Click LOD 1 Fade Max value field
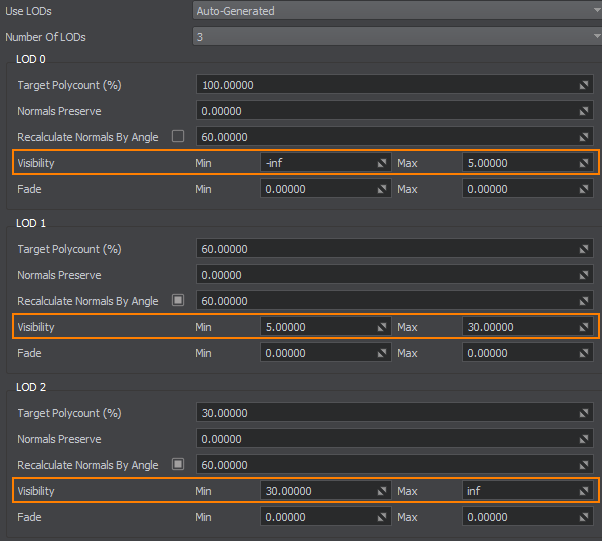Viewport: 602px width, 541px height. (x=520, y=353)
